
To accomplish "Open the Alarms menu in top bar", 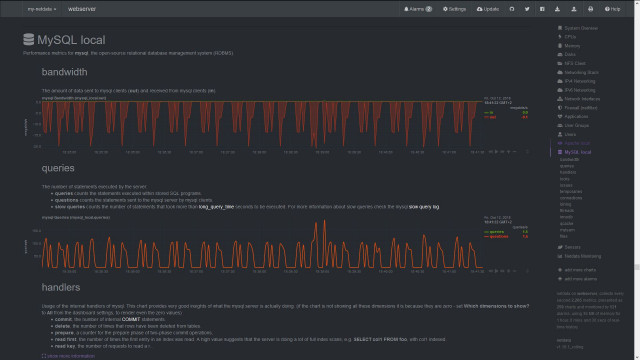I will (x=418, y=9).
